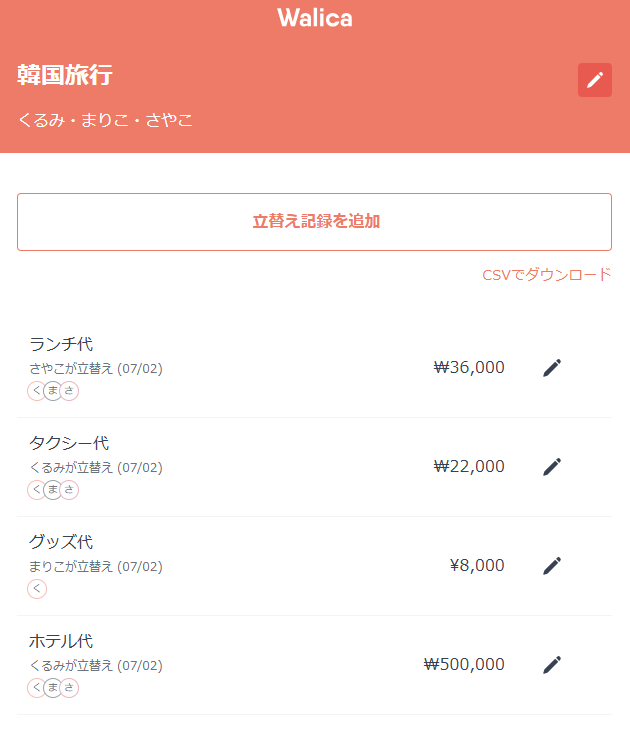The image size is (630, 744).
Task: Edit the グッズ代 record
Action: pyautogui.click(x=552, y=566)
